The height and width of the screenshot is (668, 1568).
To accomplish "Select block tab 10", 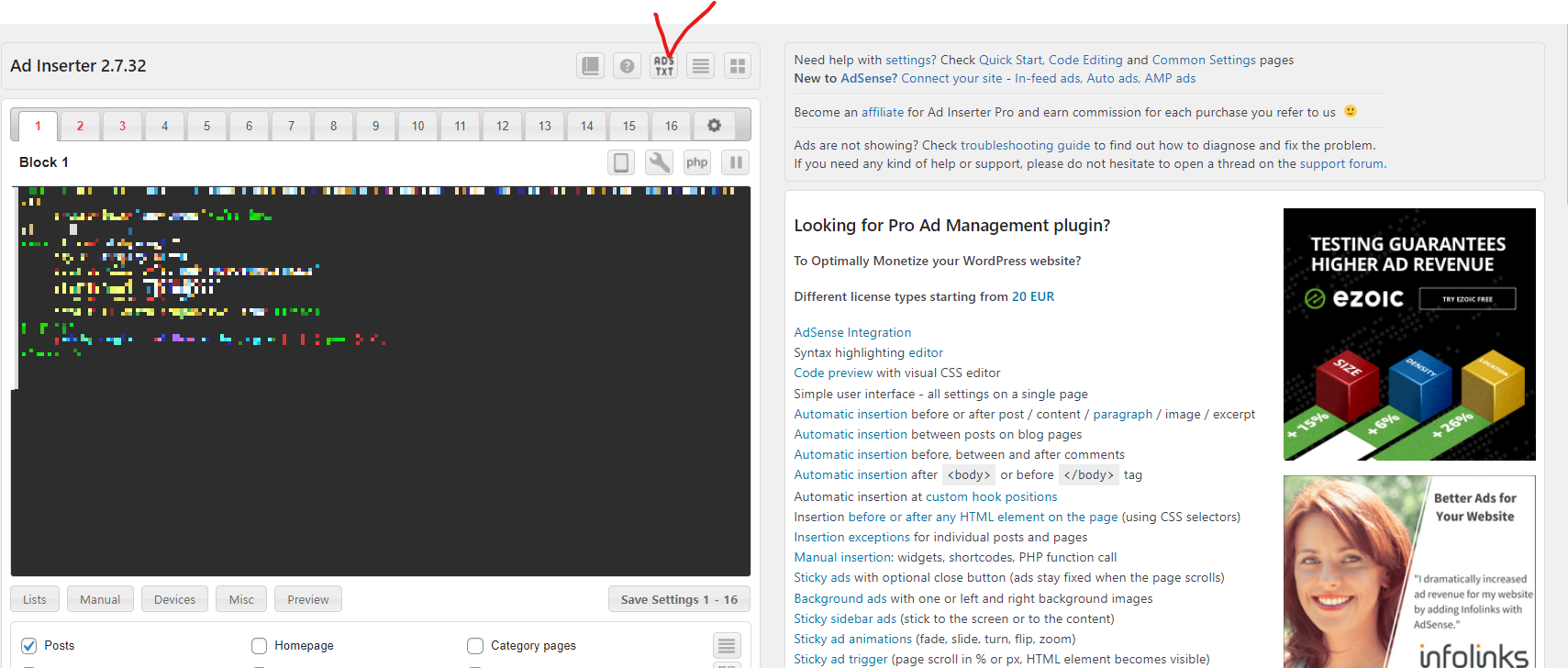I will tap(417, 126).
